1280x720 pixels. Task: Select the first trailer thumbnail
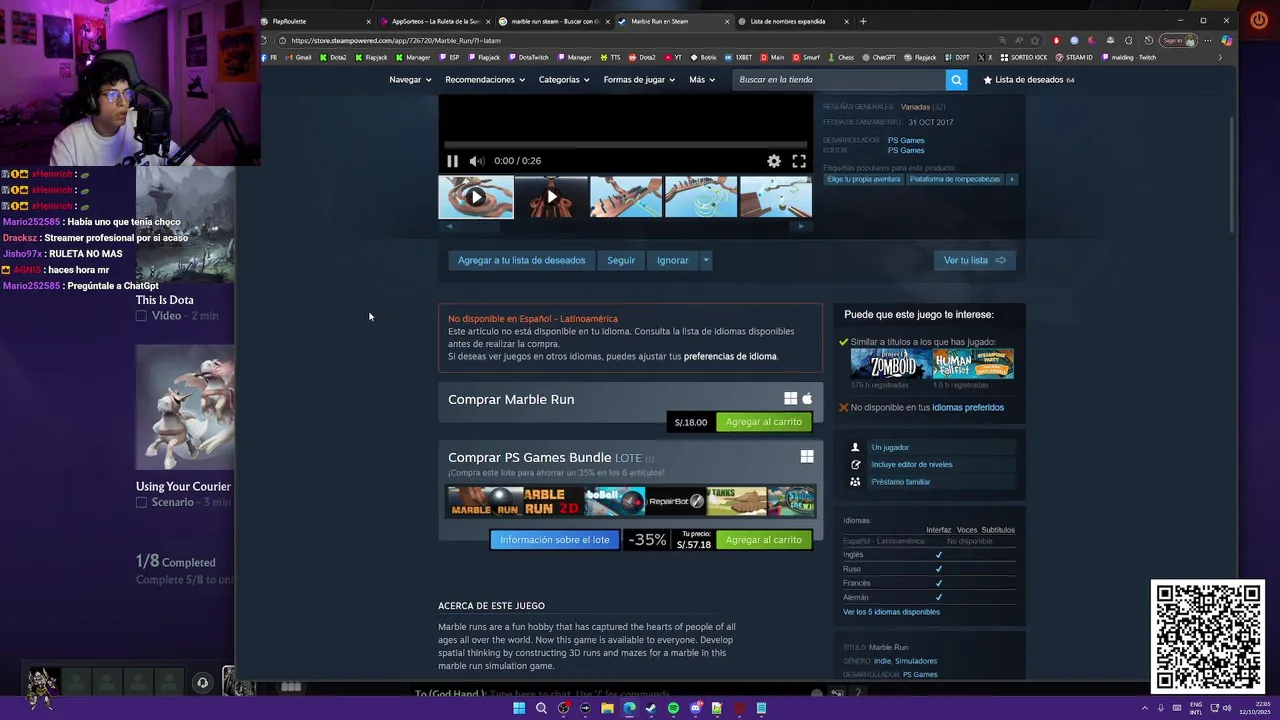point(476,197)
